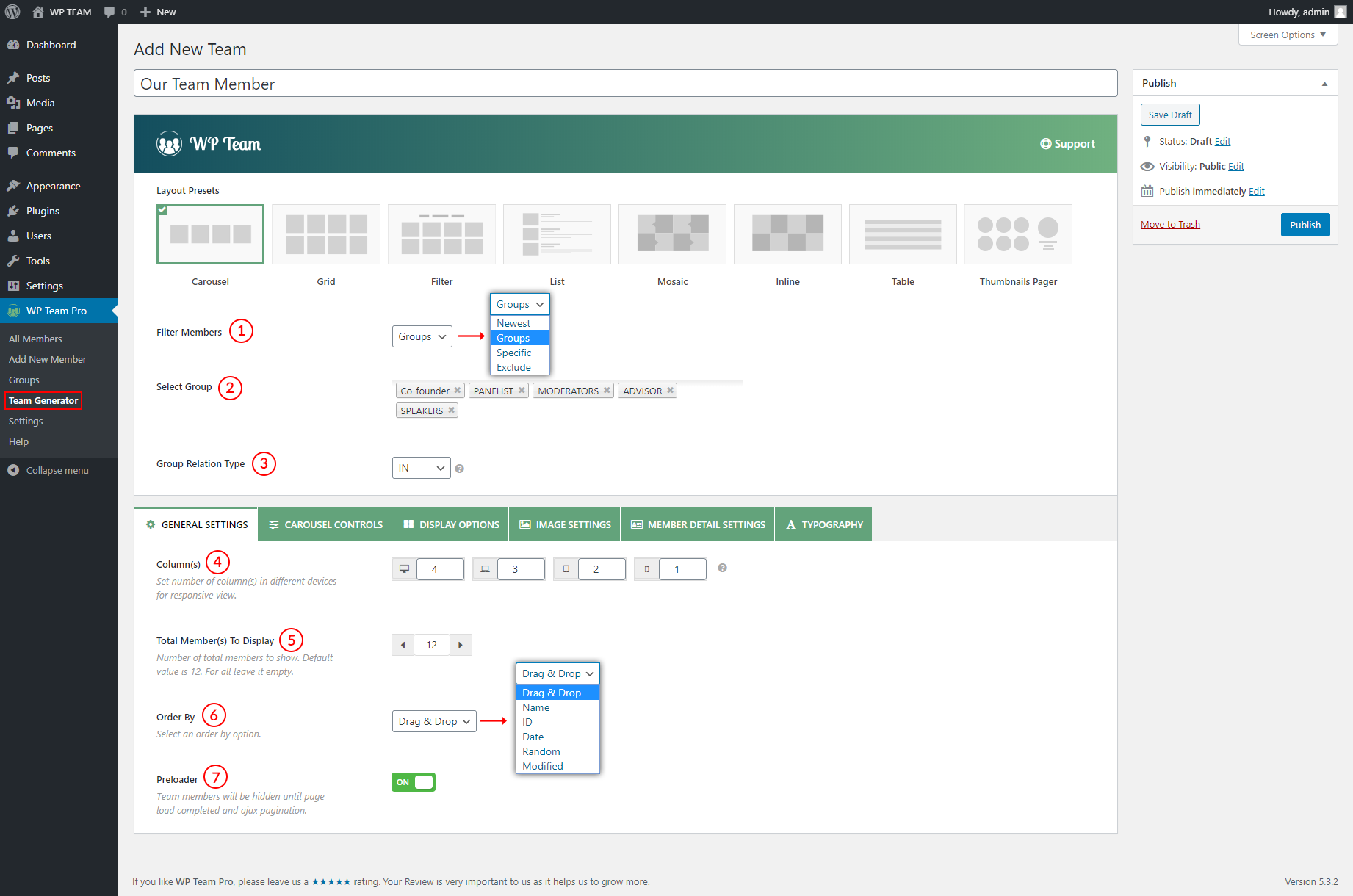
Task: Switch to the Carousel Controls tab
Action: [x=325, y=524]
